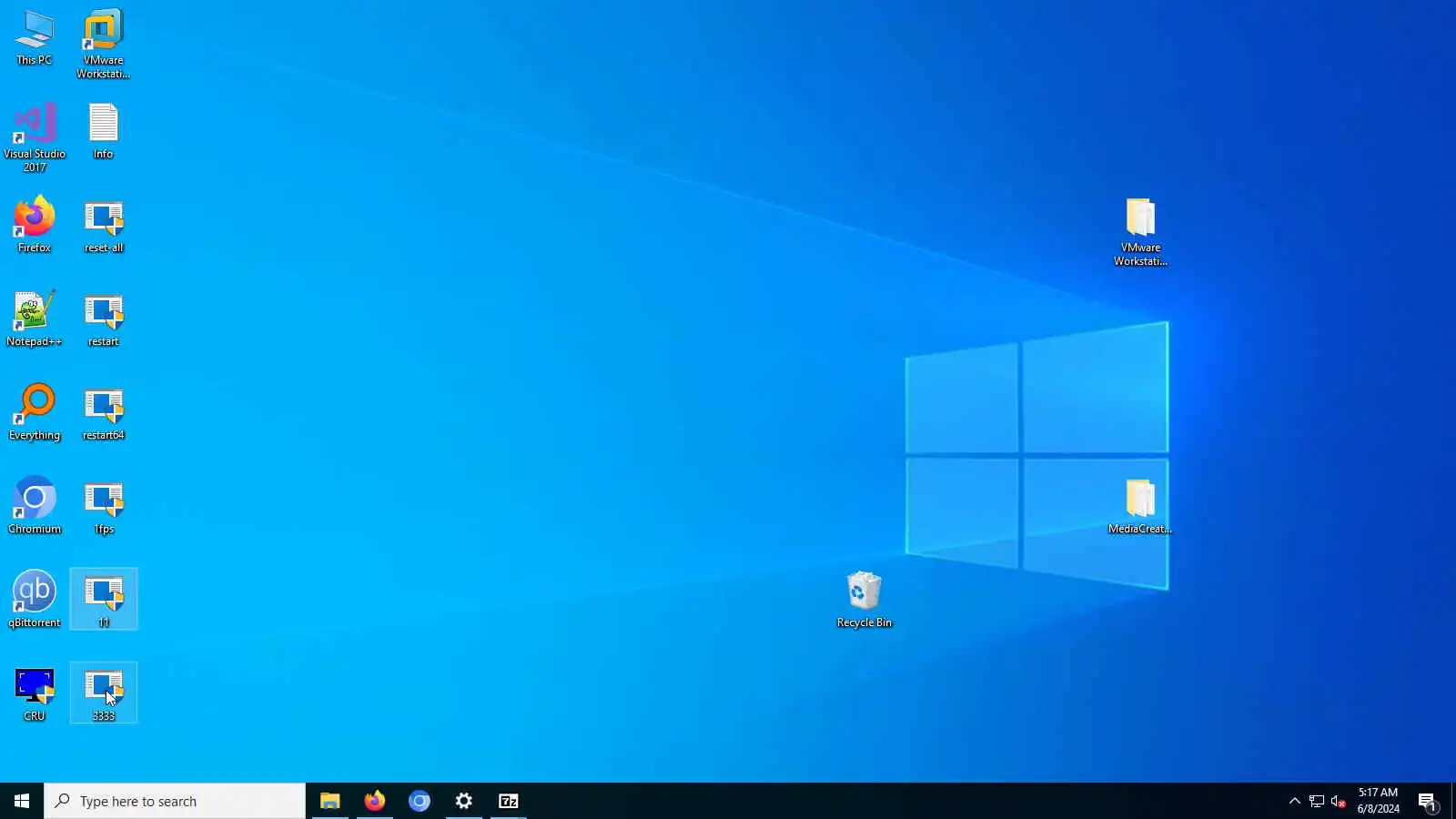
Task: Select the Chromium desktop shortcut
Action: coord(35,505)
